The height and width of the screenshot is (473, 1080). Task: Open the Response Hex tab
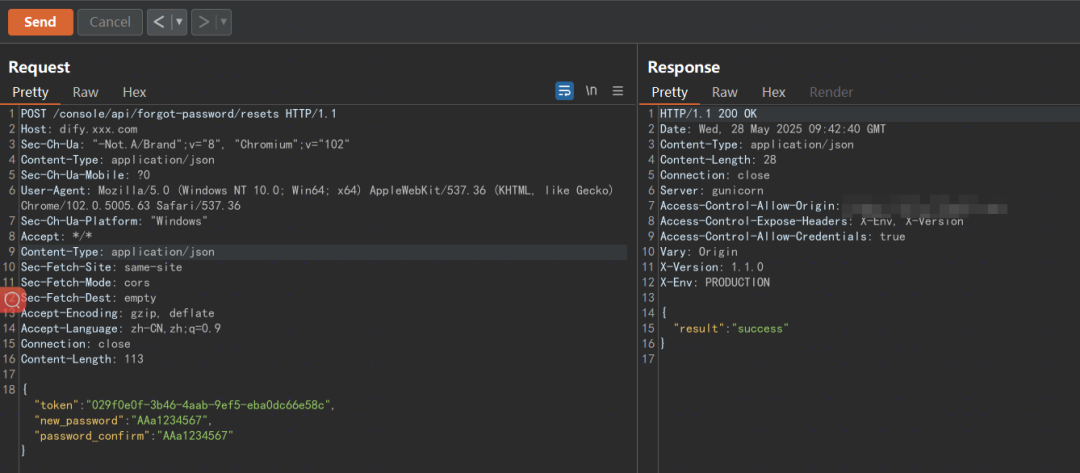pyautogui.click(x=773, y=92)
